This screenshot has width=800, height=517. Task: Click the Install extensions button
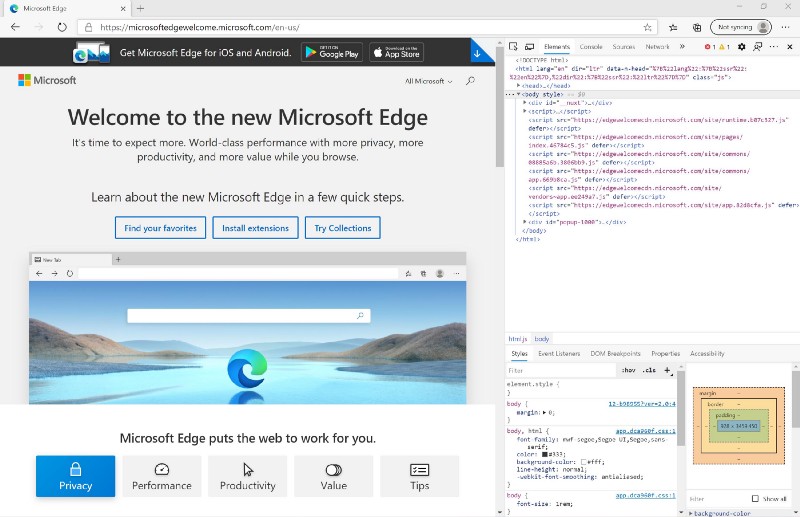255,228
